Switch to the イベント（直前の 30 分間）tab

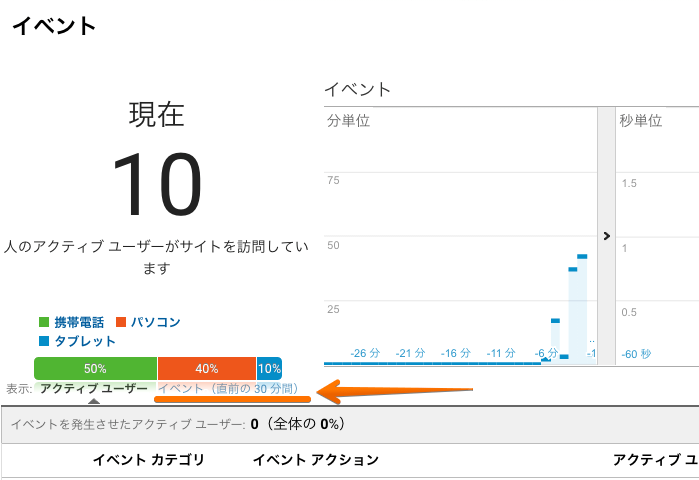pos(229,388)
